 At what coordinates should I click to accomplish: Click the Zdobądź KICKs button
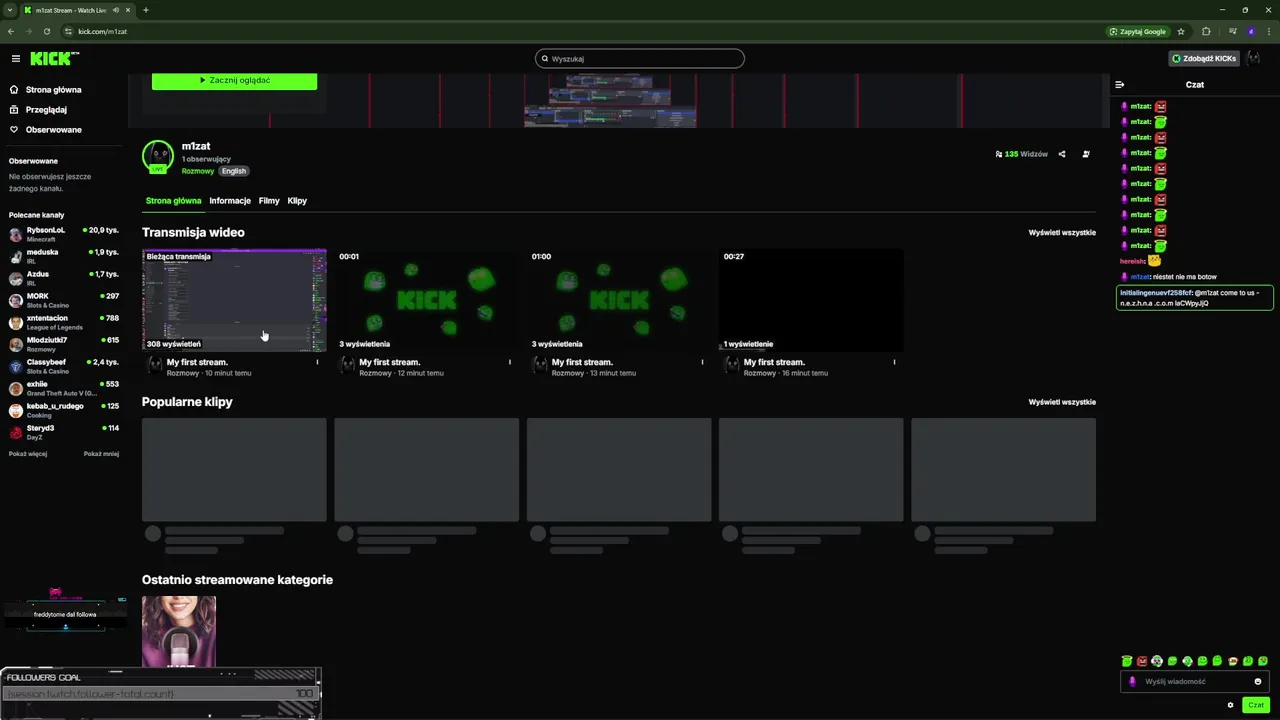click(x=1204, y=58)
